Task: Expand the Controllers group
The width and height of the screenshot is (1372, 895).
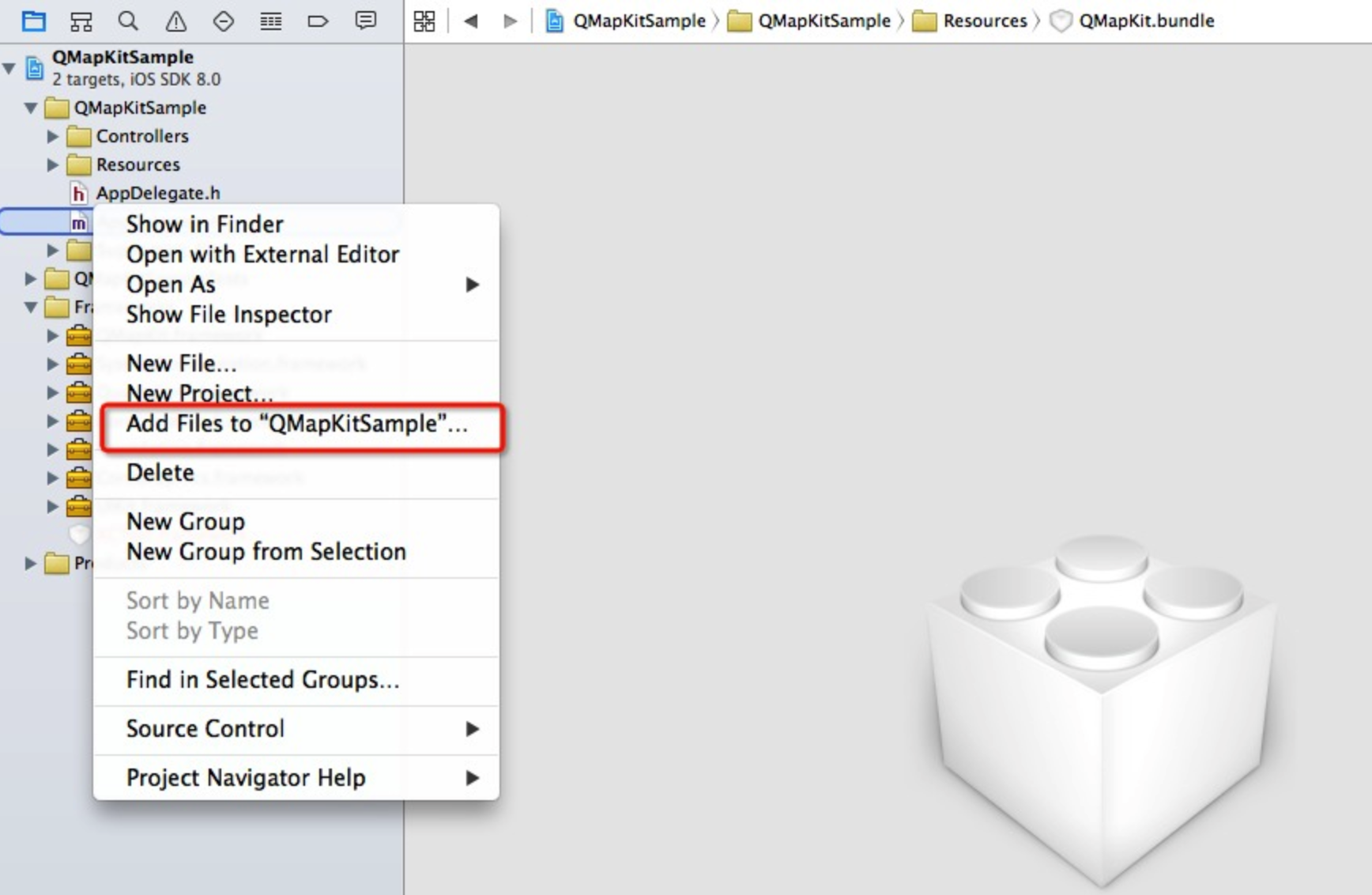Action: click(x=52, y=136)
